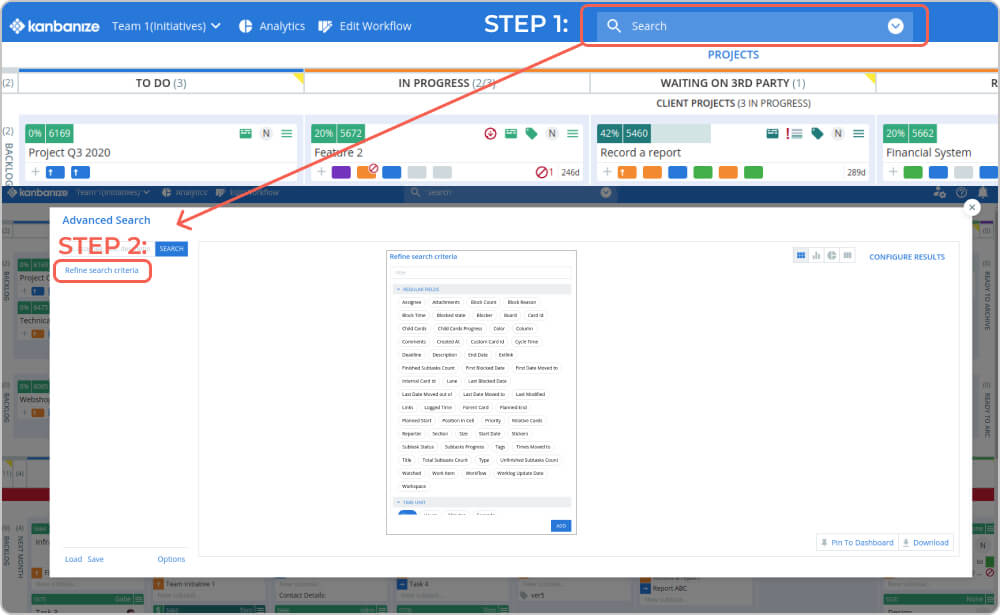Open the Edit Workflow menu item

point(365,26)
